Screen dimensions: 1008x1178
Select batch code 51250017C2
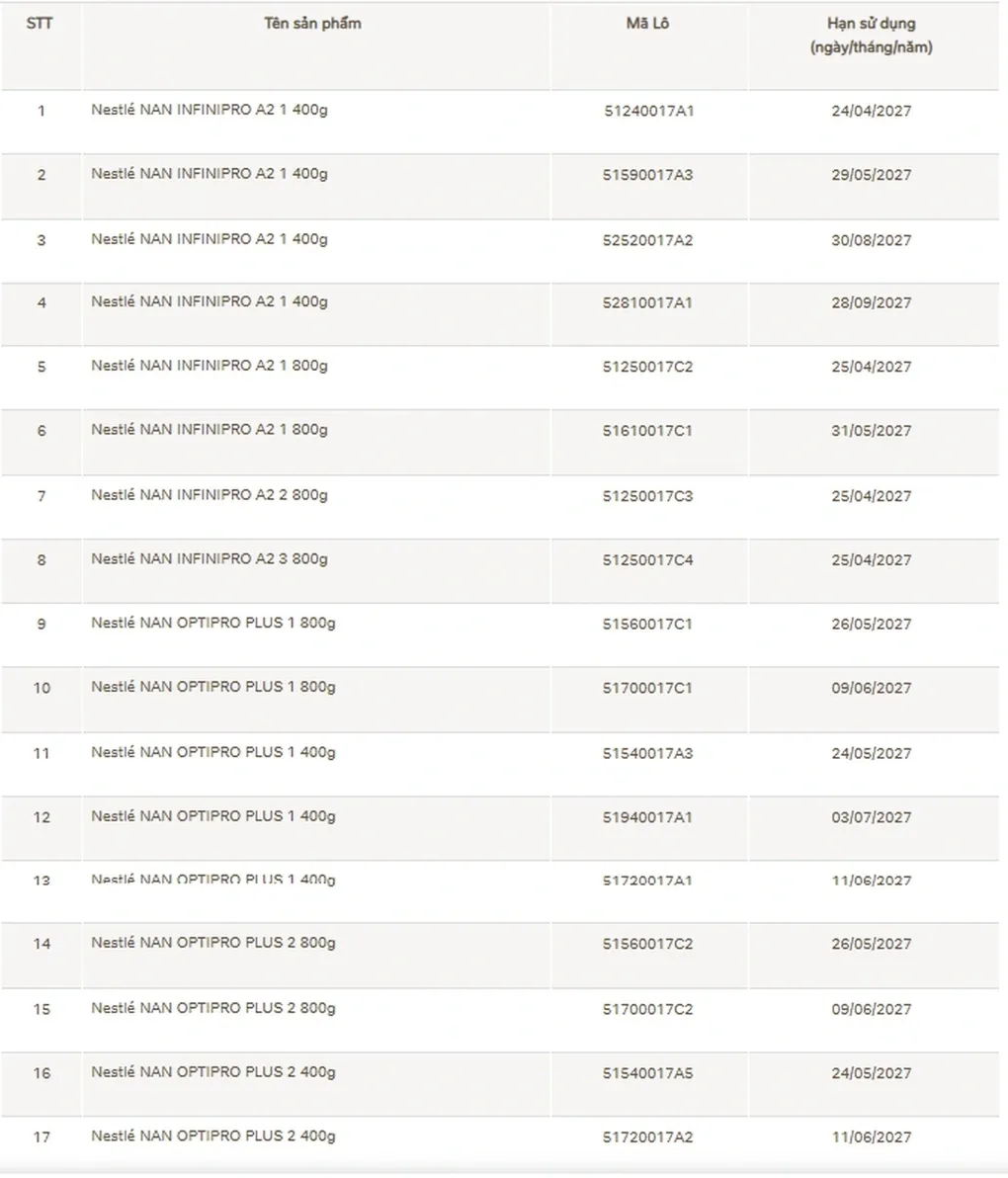click(648, 368)
